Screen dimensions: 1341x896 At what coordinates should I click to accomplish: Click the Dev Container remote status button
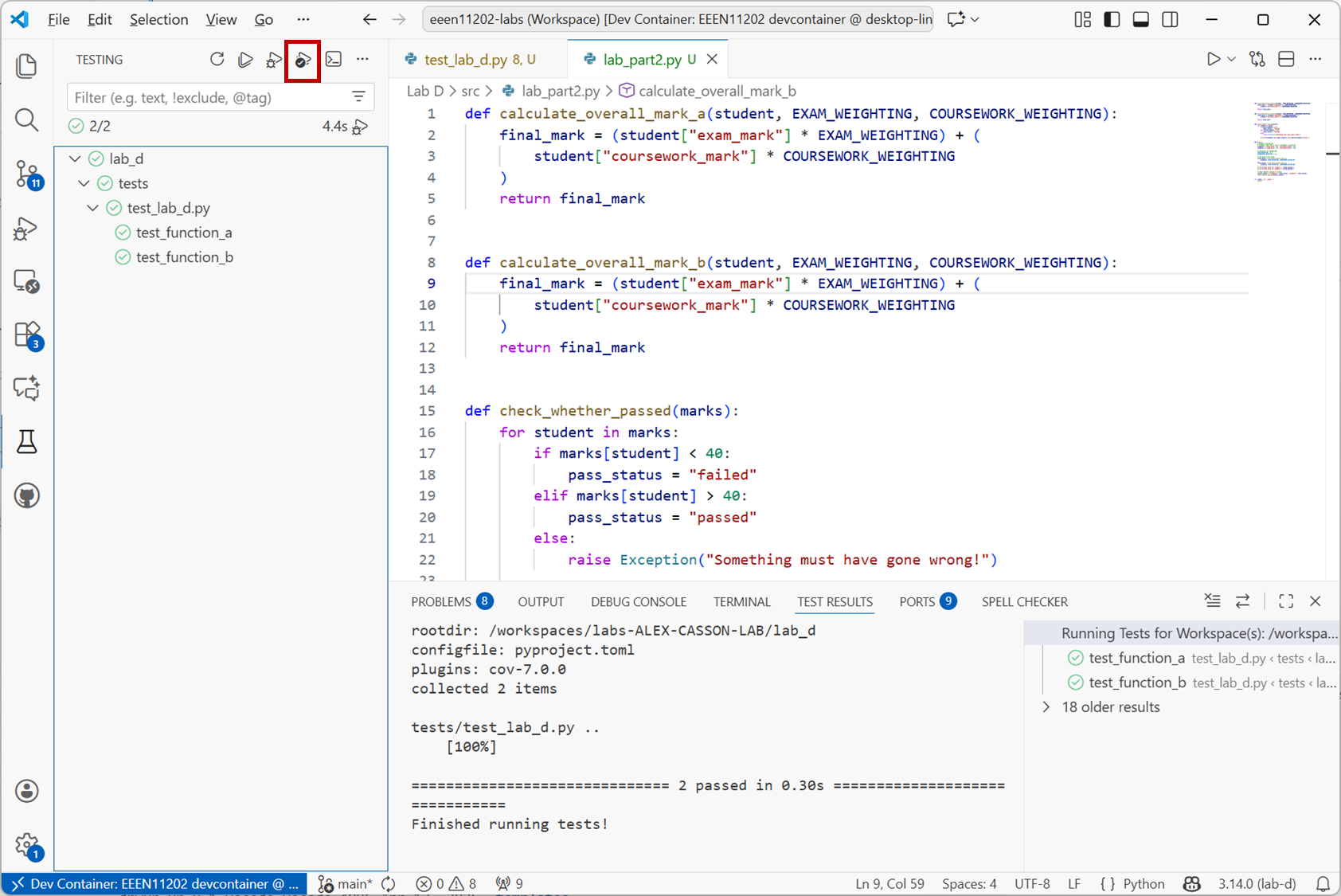(154, 884)
